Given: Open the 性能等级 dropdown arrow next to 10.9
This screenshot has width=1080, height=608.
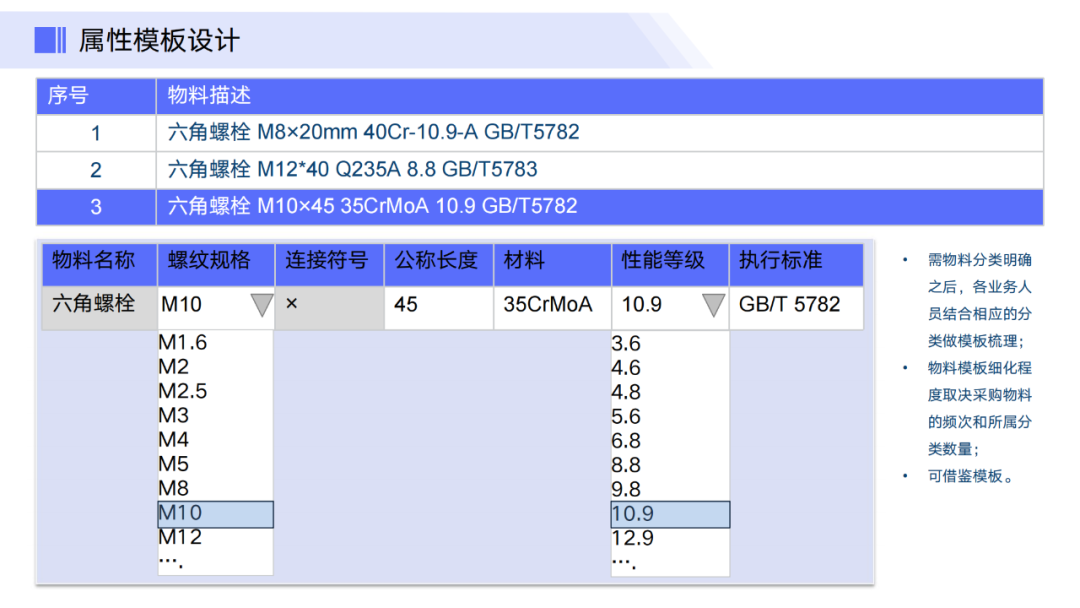Looking at the screenshot, I should click(713, 305).
